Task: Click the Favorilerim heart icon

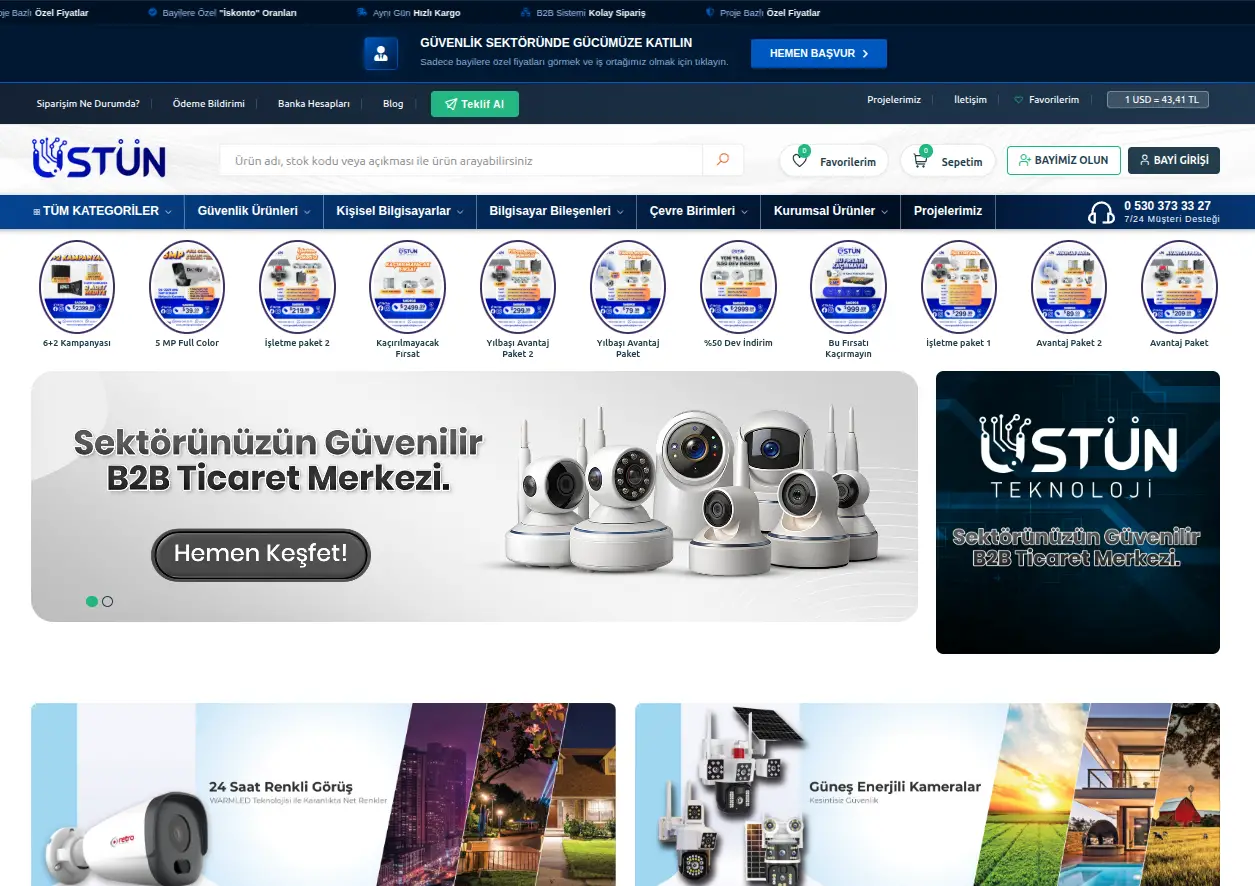Action: pos(800,159)
